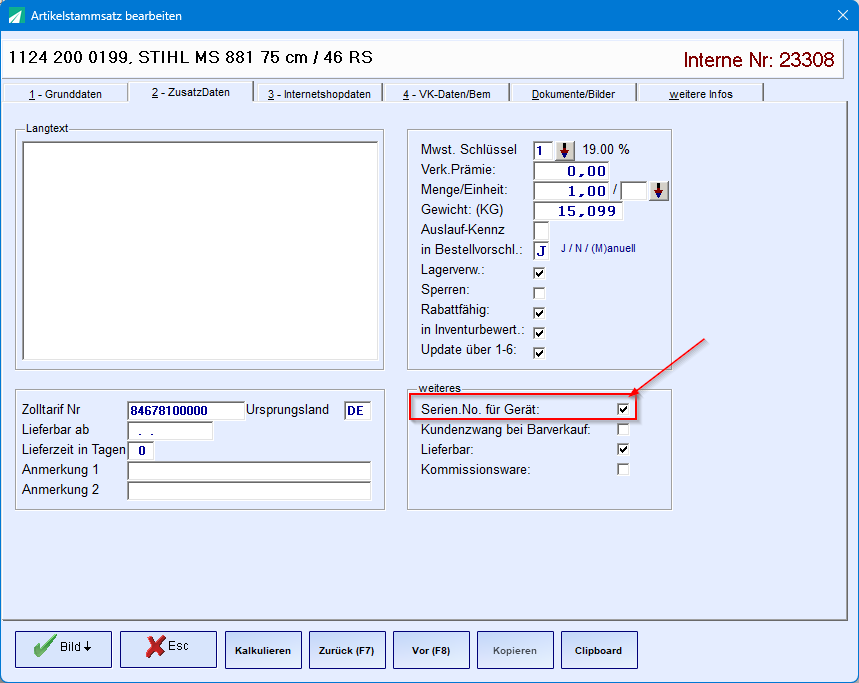This screenshot has width=859, height=683.
Task: Click the application logo in title bar
Action: click(16, 15)
